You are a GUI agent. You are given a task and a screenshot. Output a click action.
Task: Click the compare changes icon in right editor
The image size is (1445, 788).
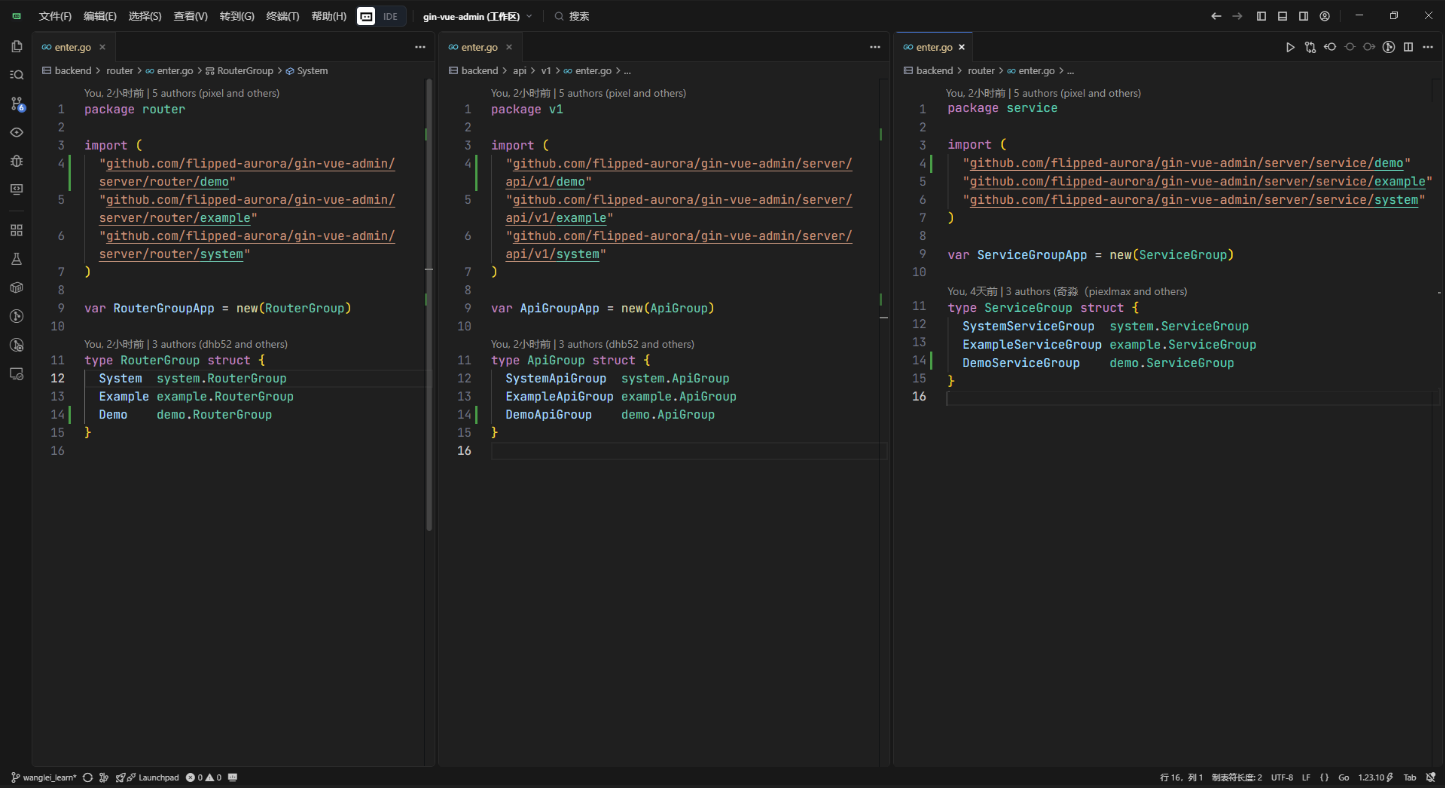(x=1310, y=47)
